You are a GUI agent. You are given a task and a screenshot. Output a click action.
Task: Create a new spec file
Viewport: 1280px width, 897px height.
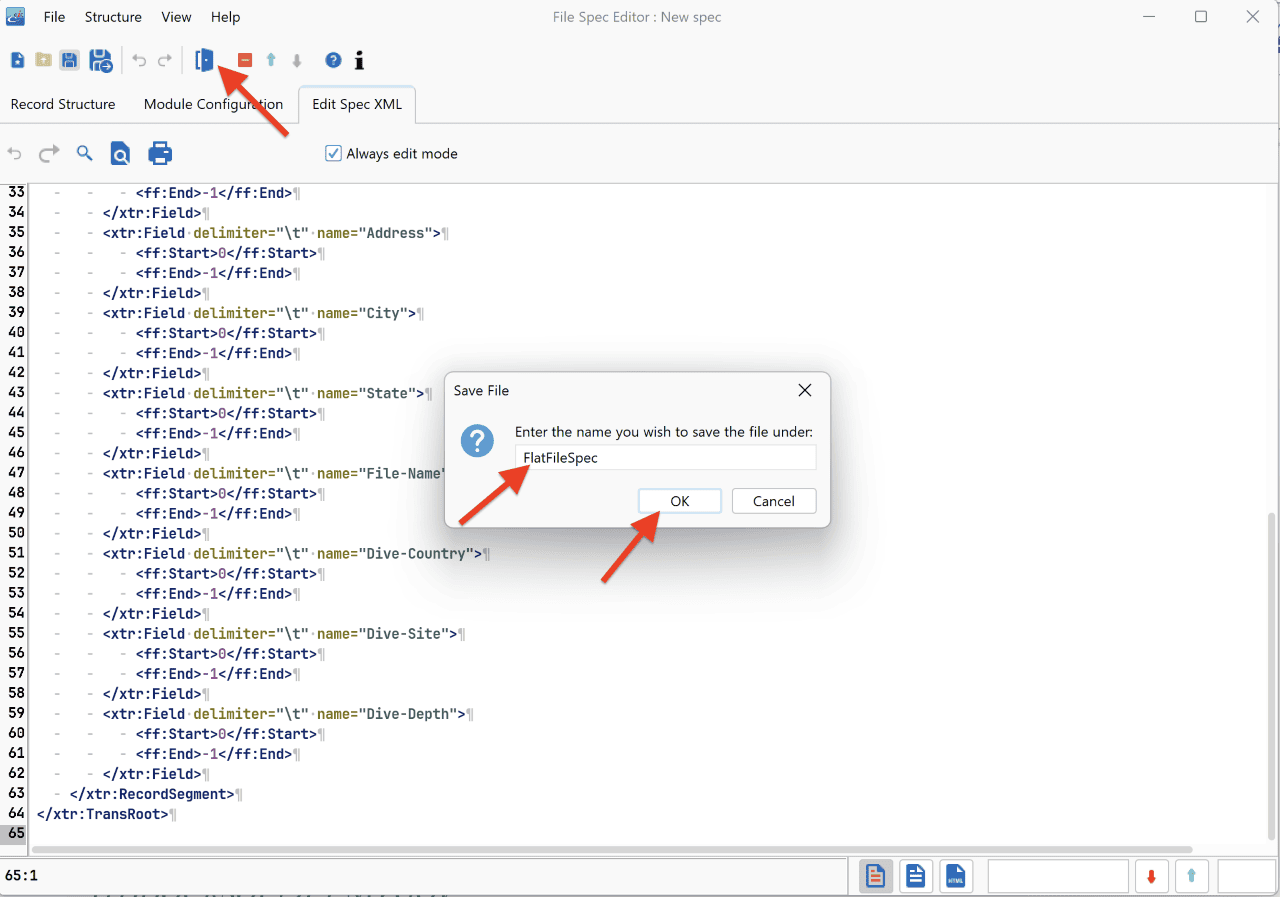click(x=17, y=61)
